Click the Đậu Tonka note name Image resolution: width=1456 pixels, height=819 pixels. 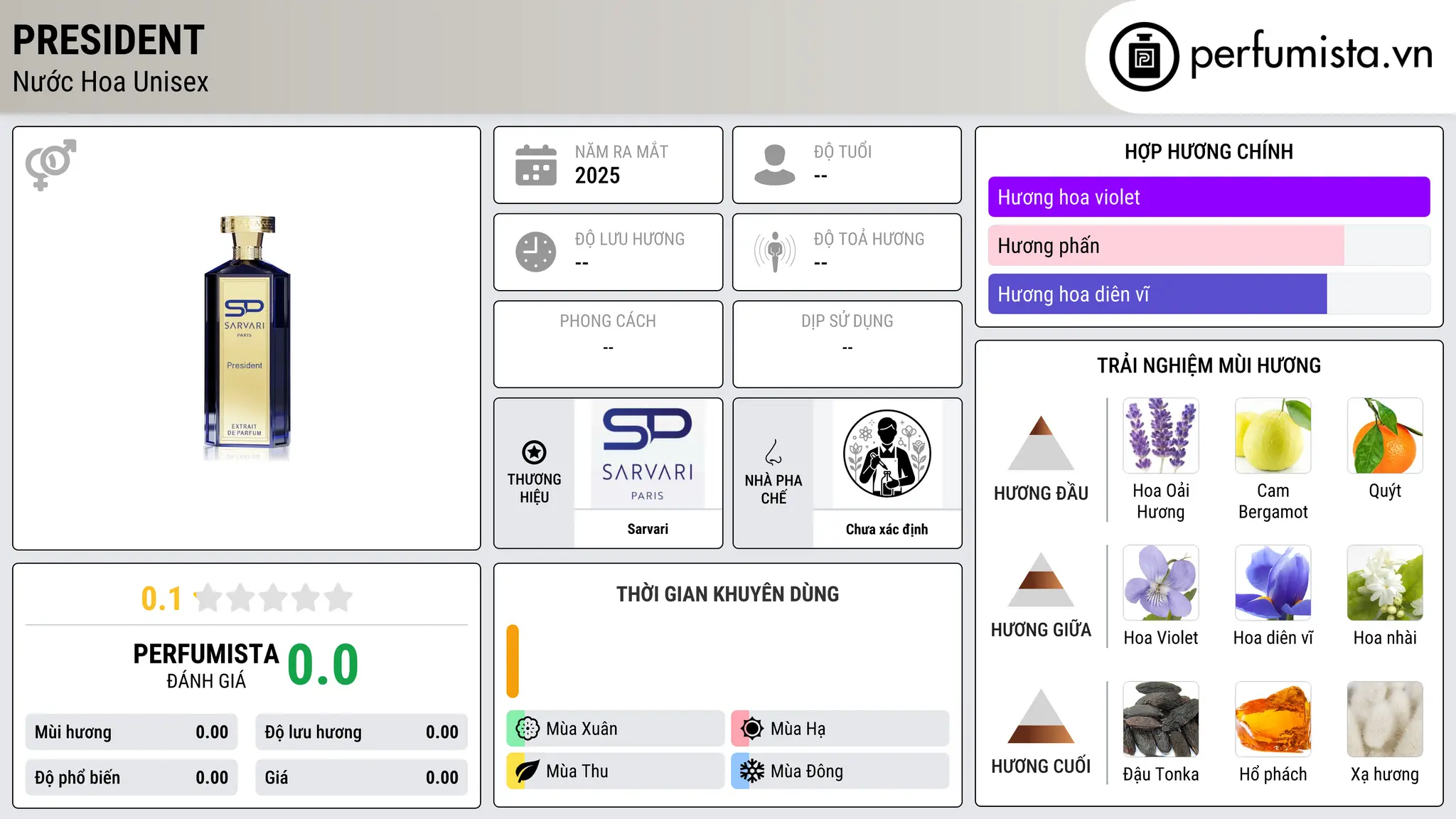coord(1161,774)
